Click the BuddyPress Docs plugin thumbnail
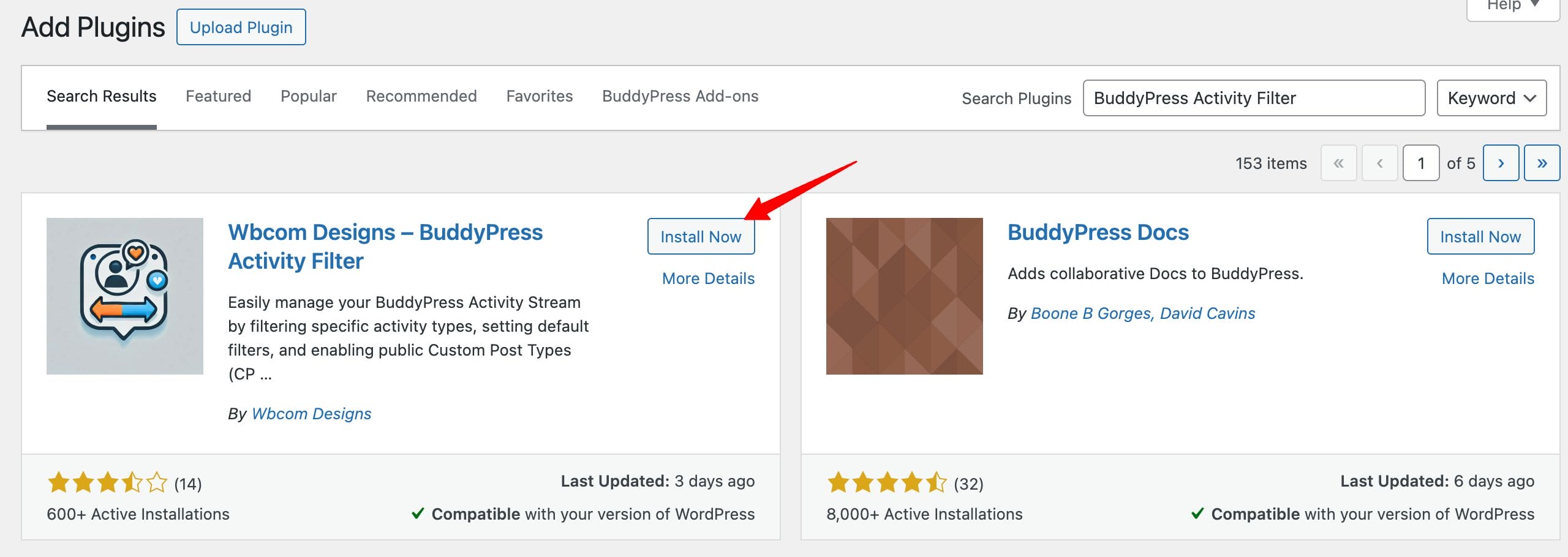This screenshot has width=1568, height=557. [904, 296]
